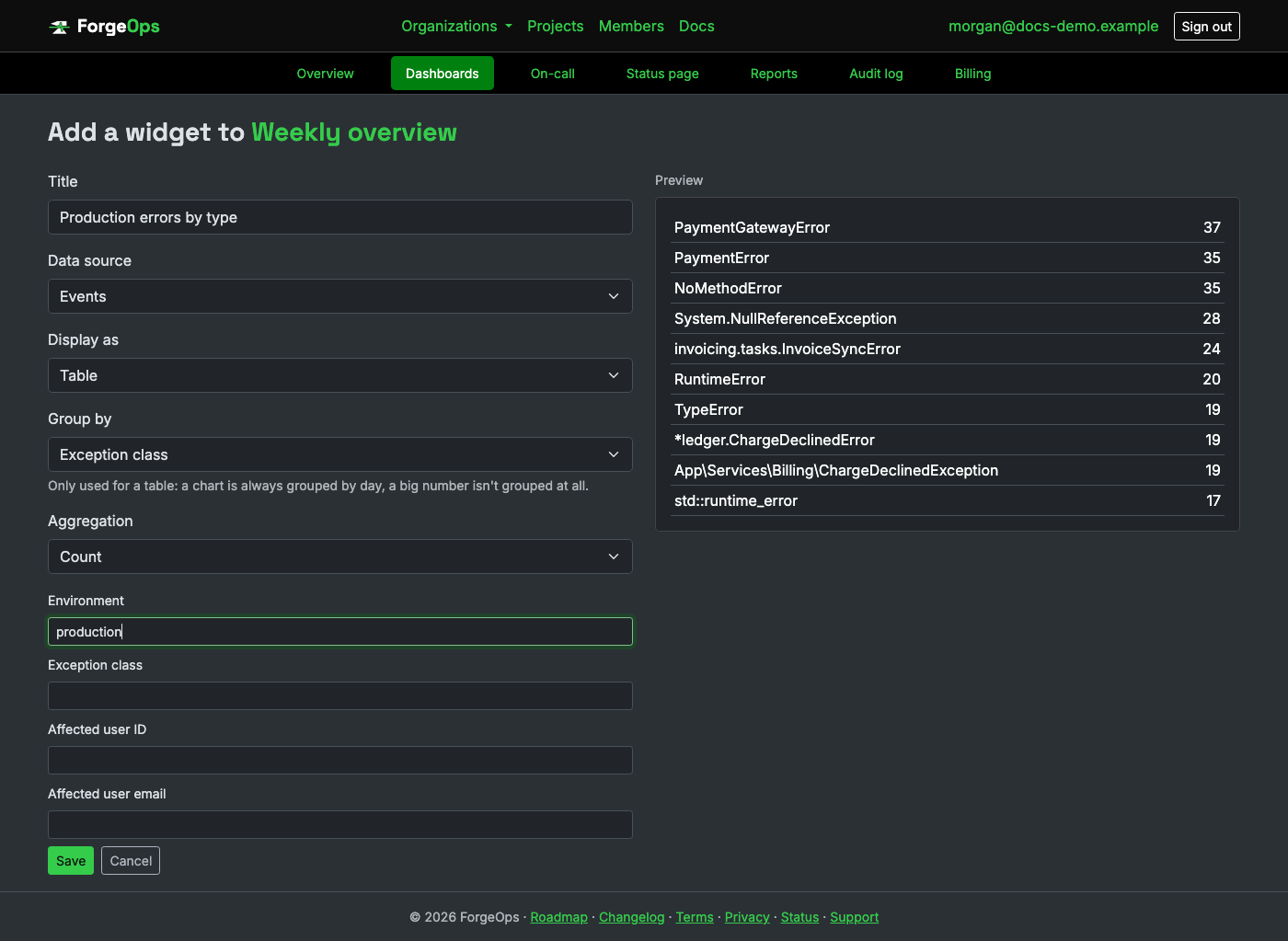Open the Support footer link
The image size is (1288, 941).
(854, 917)
